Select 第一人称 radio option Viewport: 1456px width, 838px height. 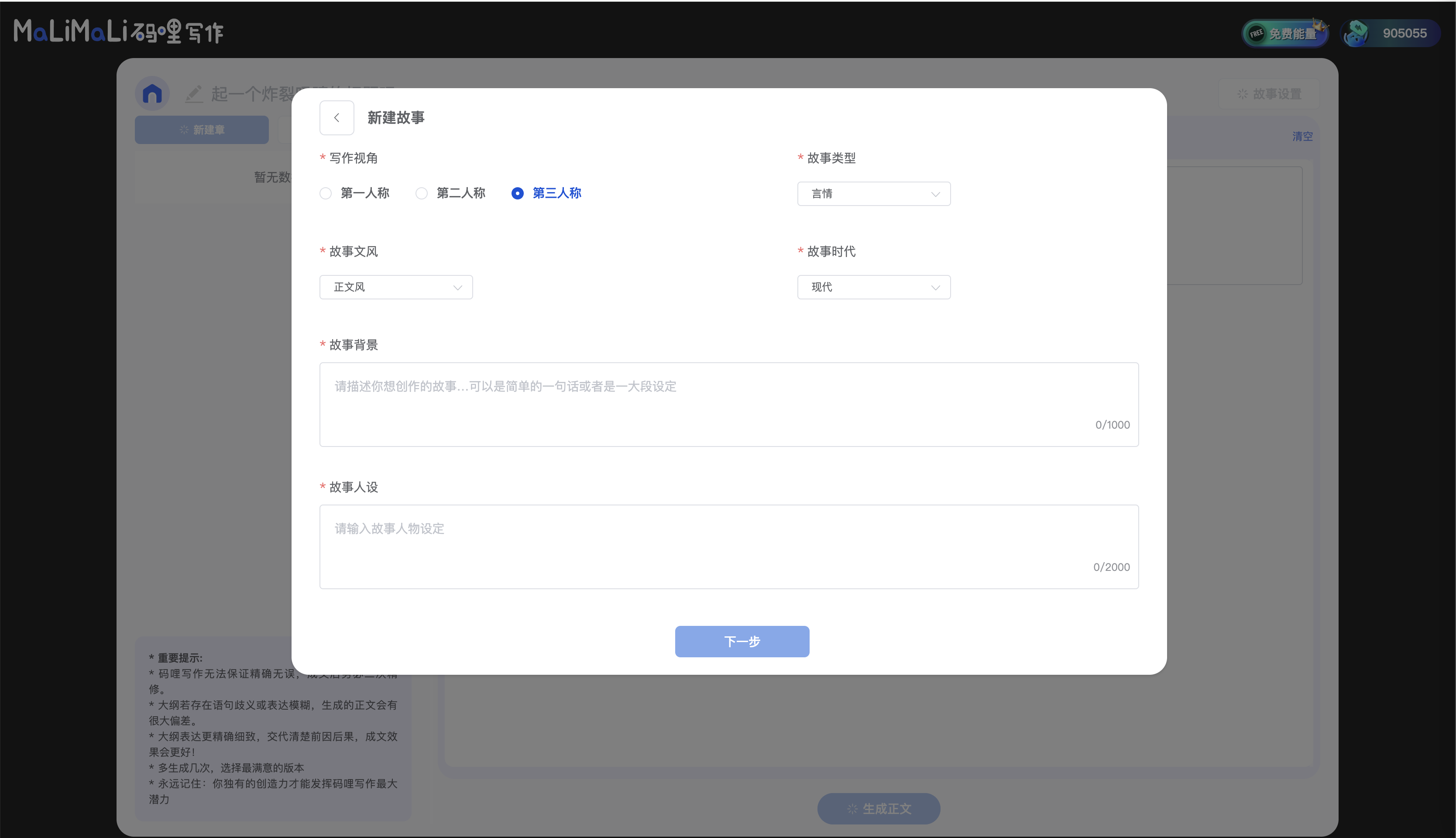(x=326, y=193)
